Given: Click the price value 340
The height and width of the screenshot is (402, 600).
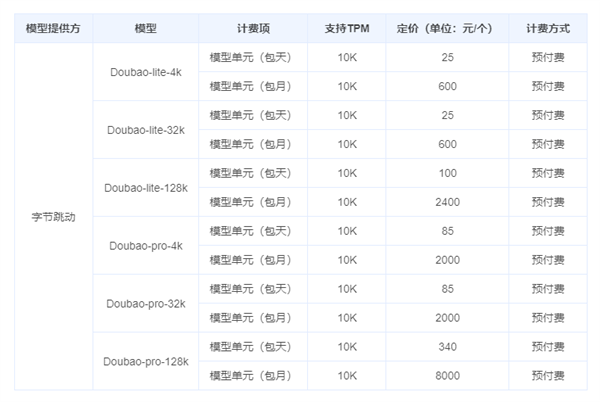Looking at the screenshot, I should (447, 346).
